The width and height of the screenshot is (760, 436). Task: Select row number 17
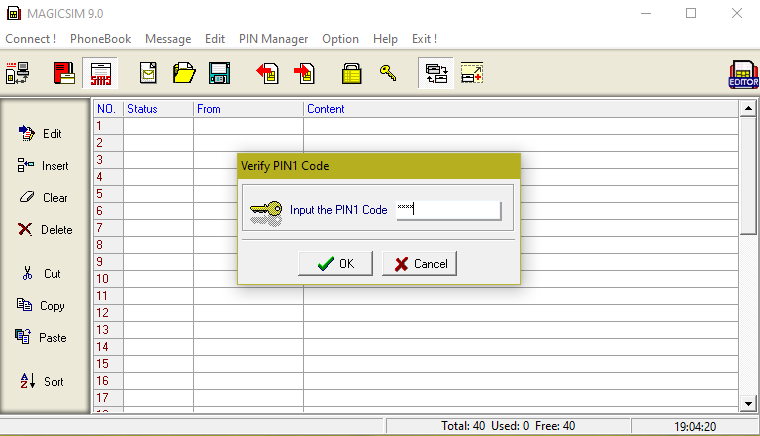click(x=108, y=398)
